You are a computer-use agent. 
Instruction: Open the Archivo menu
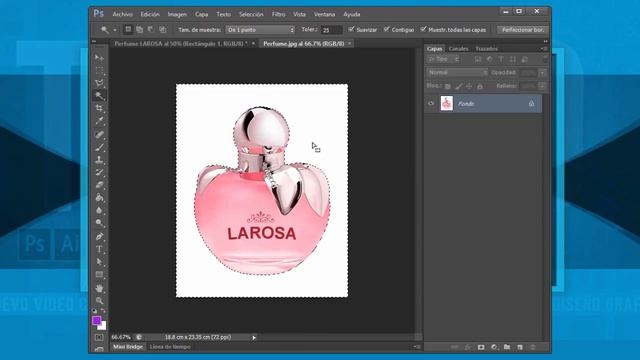pyautogui.click(x=122, y=14)
